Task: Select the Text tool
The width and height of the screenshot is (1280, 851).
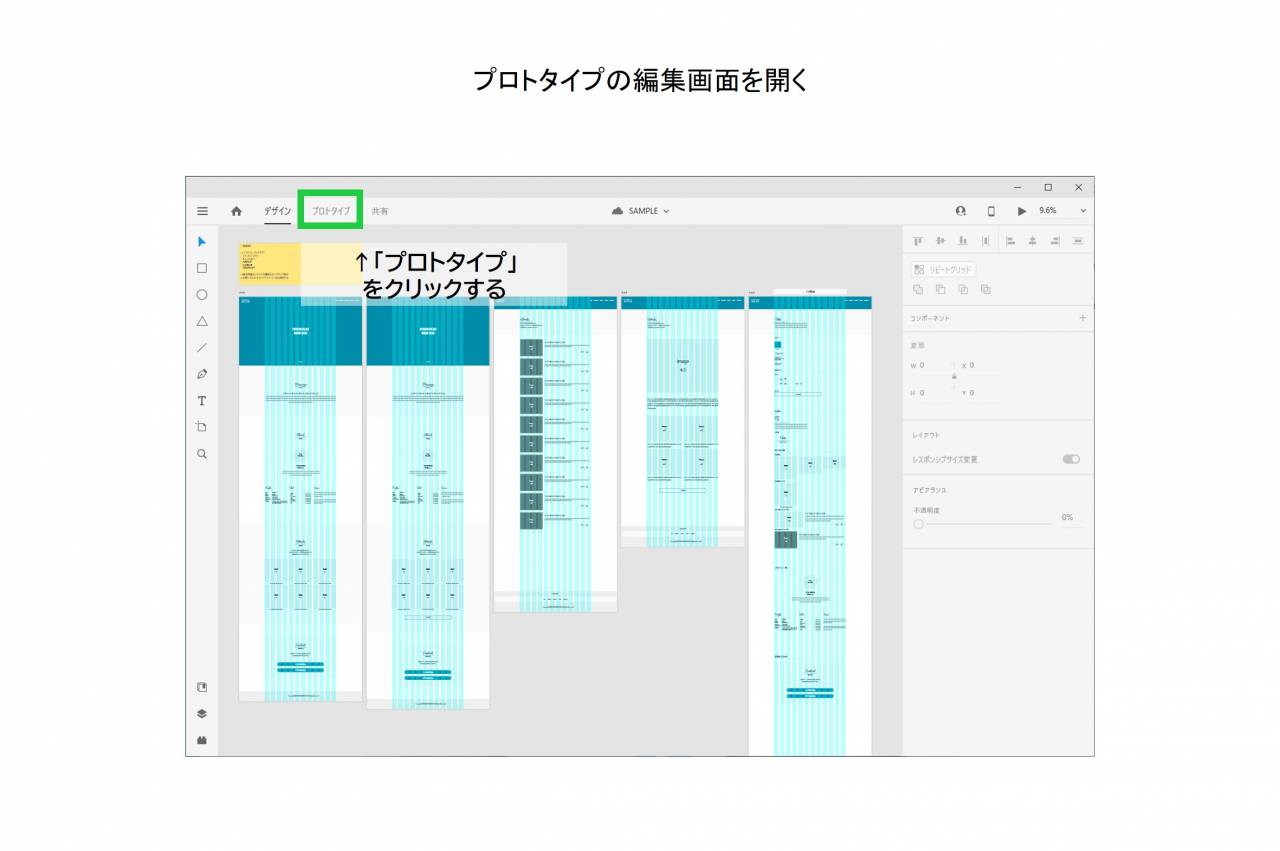Action: (x=202, y=401)
